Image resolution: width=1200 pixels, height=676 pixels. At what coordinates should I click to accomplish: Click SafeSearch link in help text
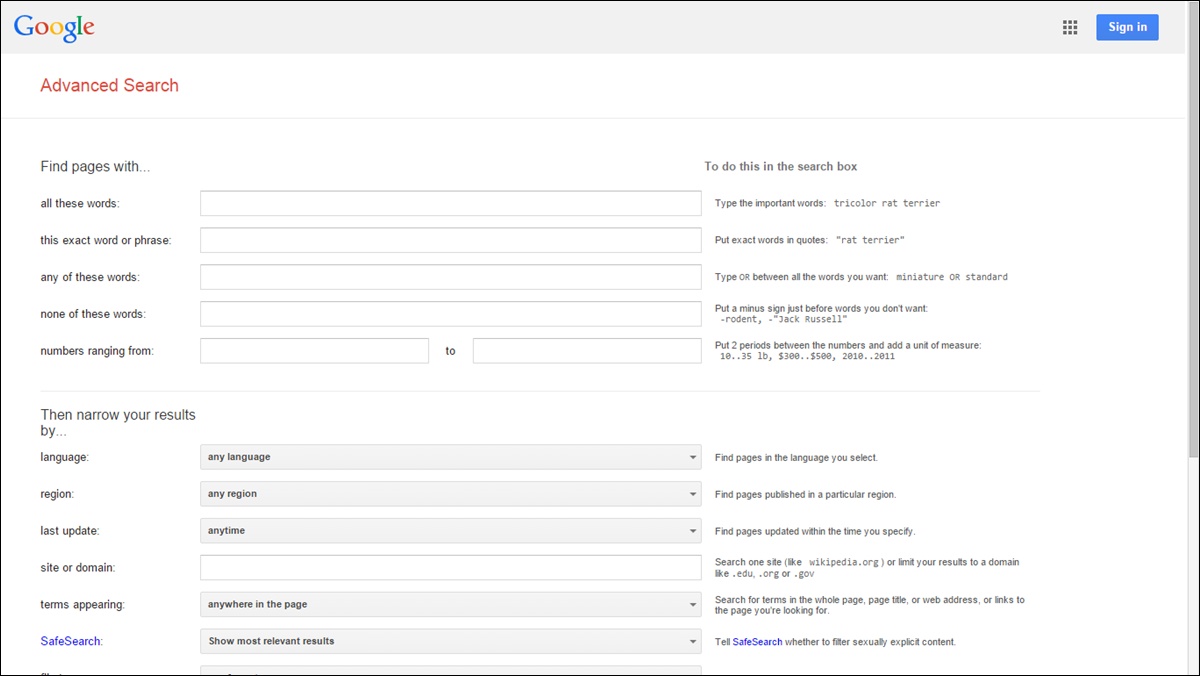pyautogui.click(x=757, y=642)
